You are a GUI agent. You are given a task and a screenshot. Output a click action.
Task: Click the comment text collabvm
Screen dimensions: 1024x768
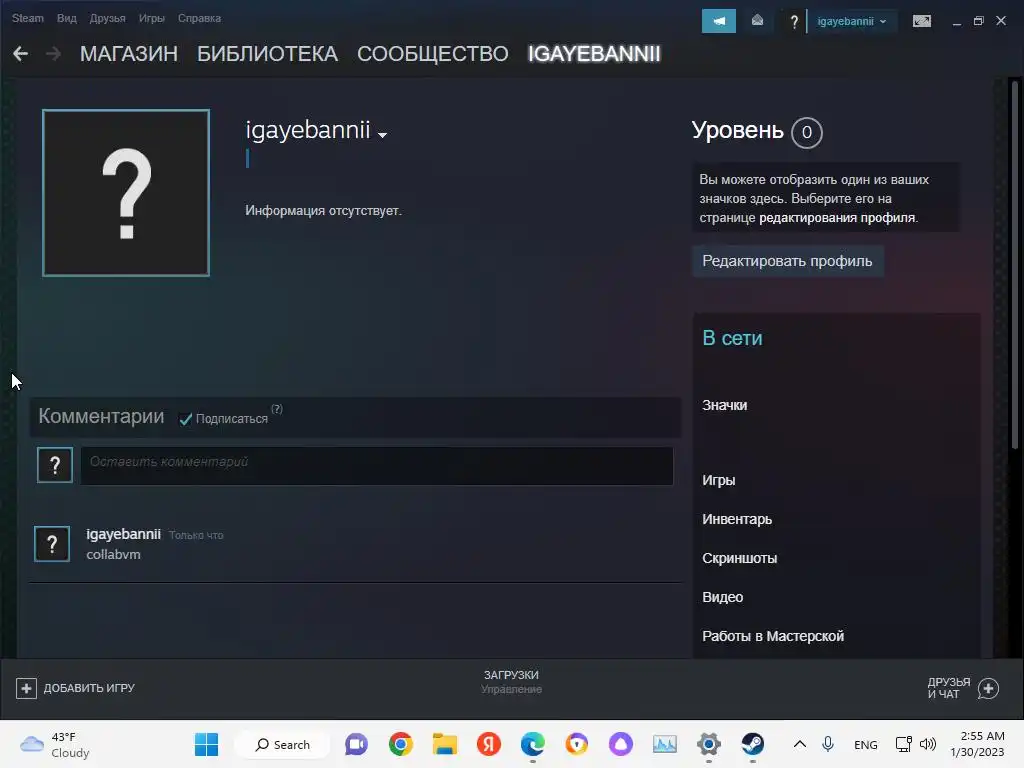[113, 554]
